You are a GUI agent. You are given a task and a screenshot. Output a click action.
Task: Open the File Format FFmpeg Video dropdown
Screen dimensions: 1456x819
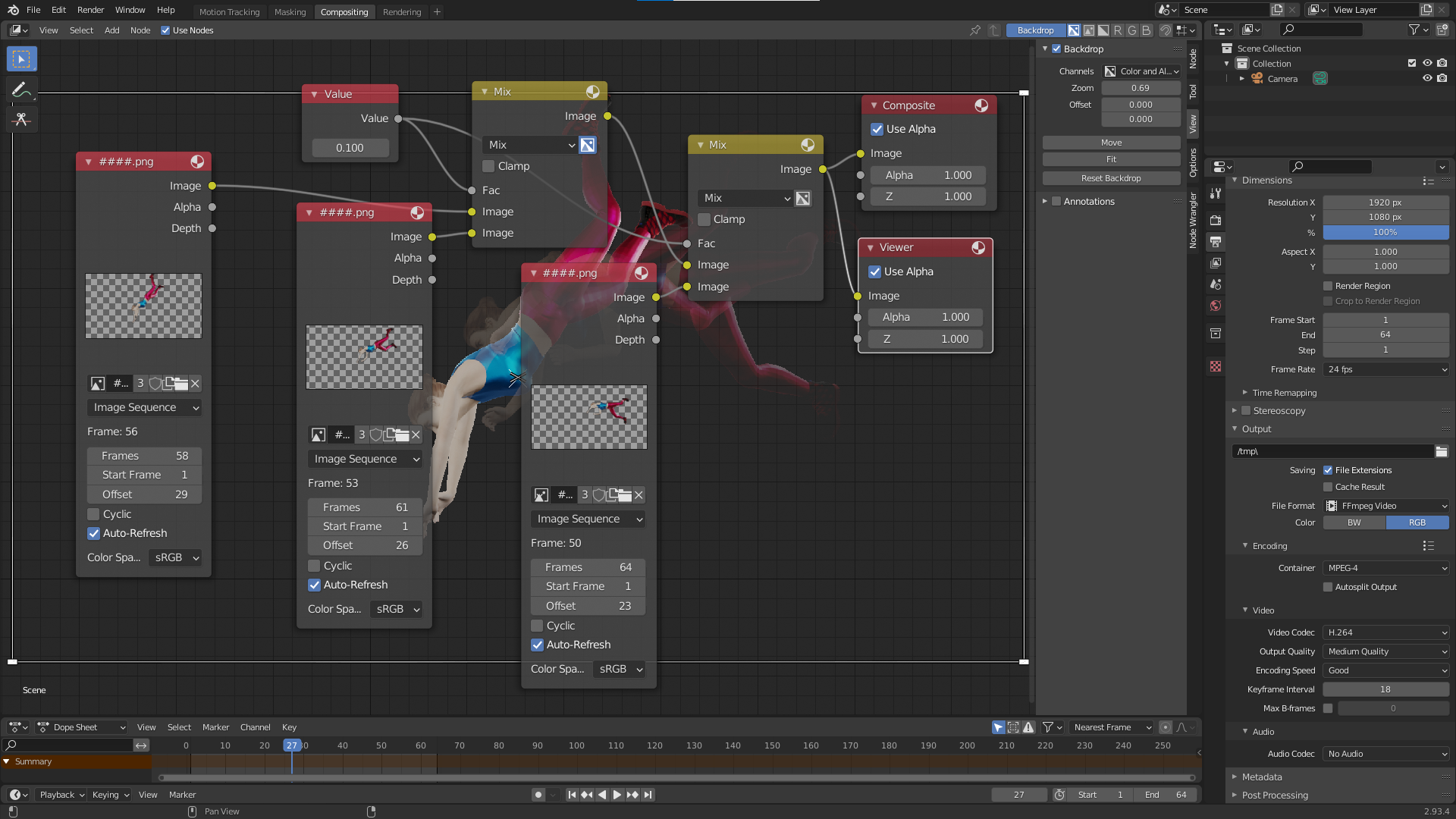tap(1386, 506)
